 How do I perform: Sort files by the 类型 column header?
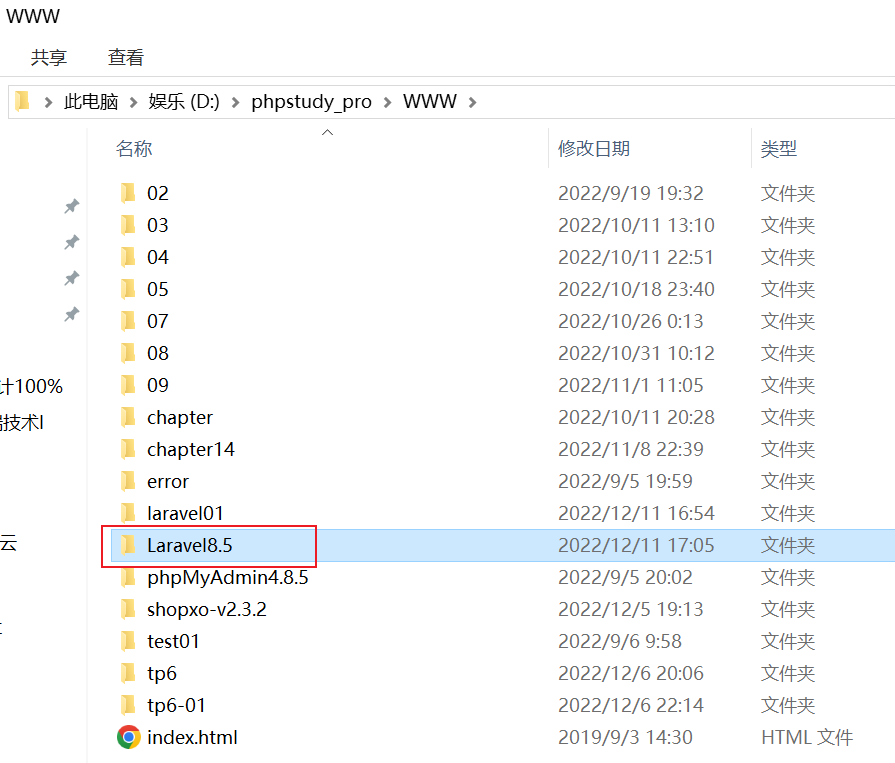pos(779,148)
